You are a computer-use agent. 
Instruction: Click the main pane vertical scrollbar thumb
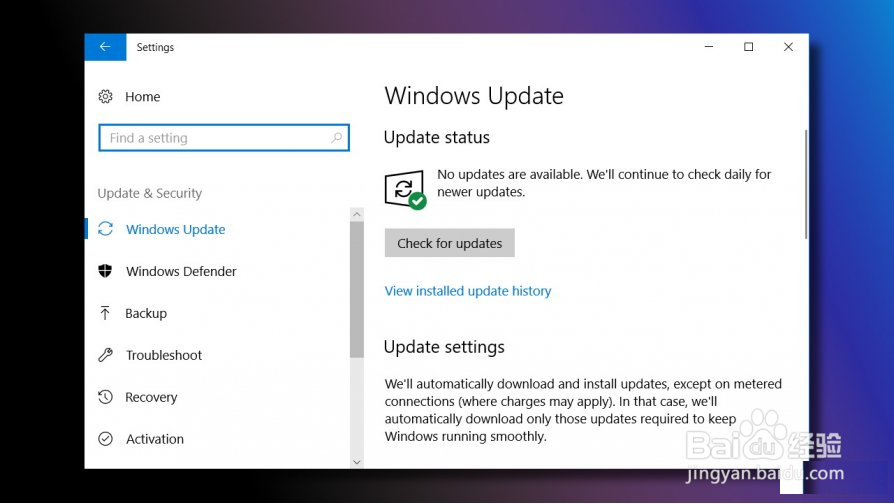[806, 184]
